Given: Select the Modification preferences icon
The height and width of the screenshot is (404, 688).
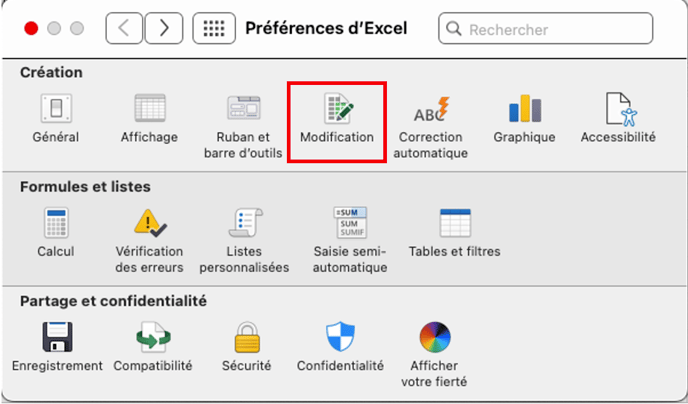Looking at the screenshot, I should click(336, 108).
